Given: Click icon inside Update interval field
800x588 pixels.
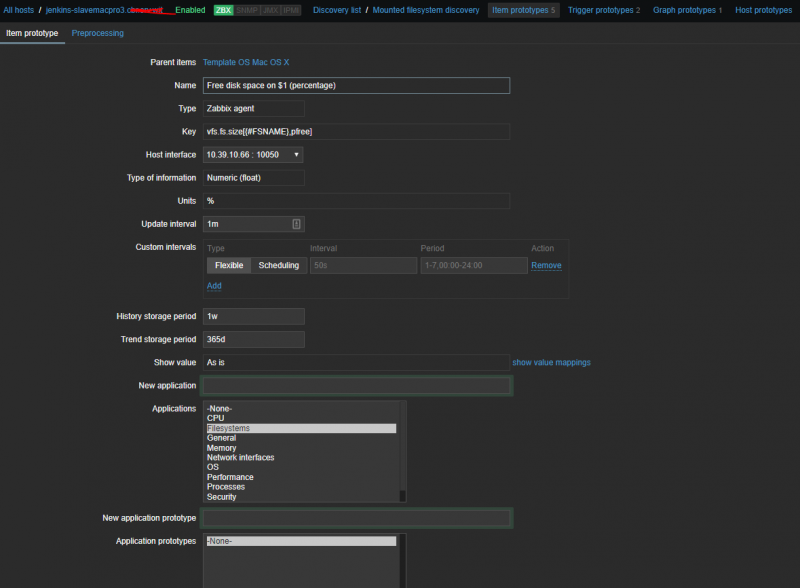Looking at the screenshot, I should 296,224.
